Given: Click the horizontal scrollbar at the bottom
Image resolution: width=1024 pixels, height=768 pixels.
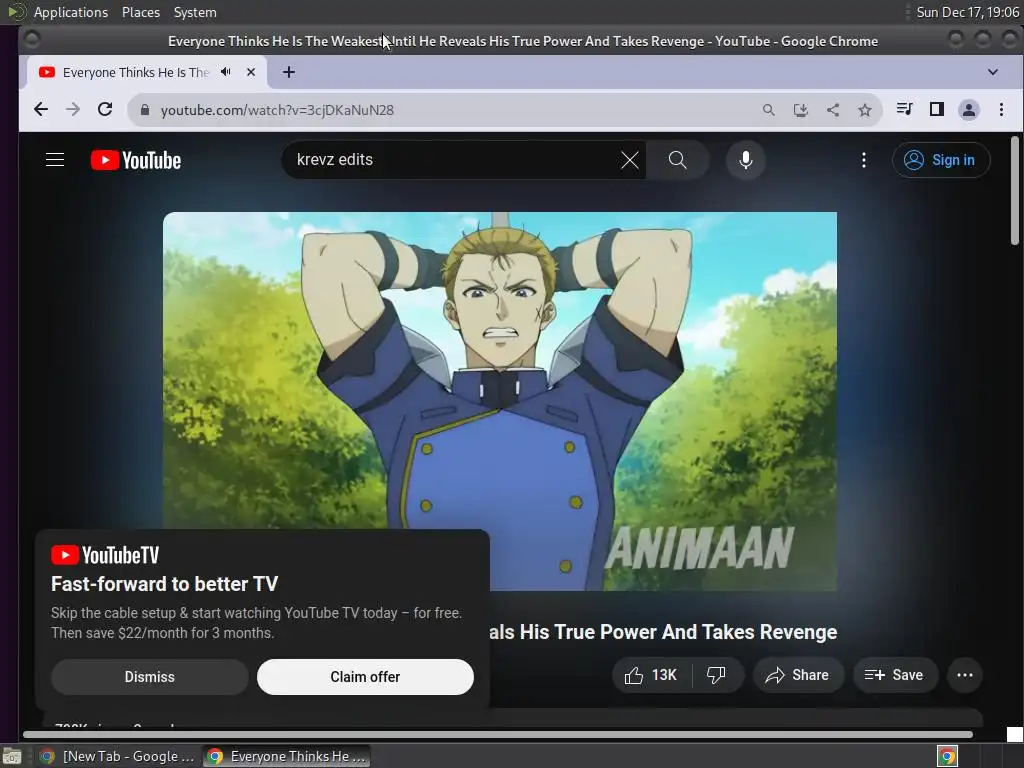Looking at the screenshot, I should pos(498,735).
